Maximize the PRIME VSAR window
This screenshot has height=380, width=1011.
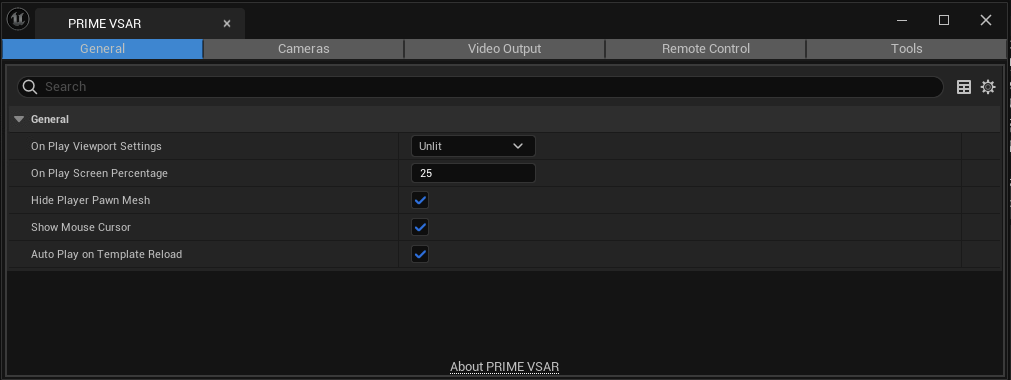(x=944, y=20)
